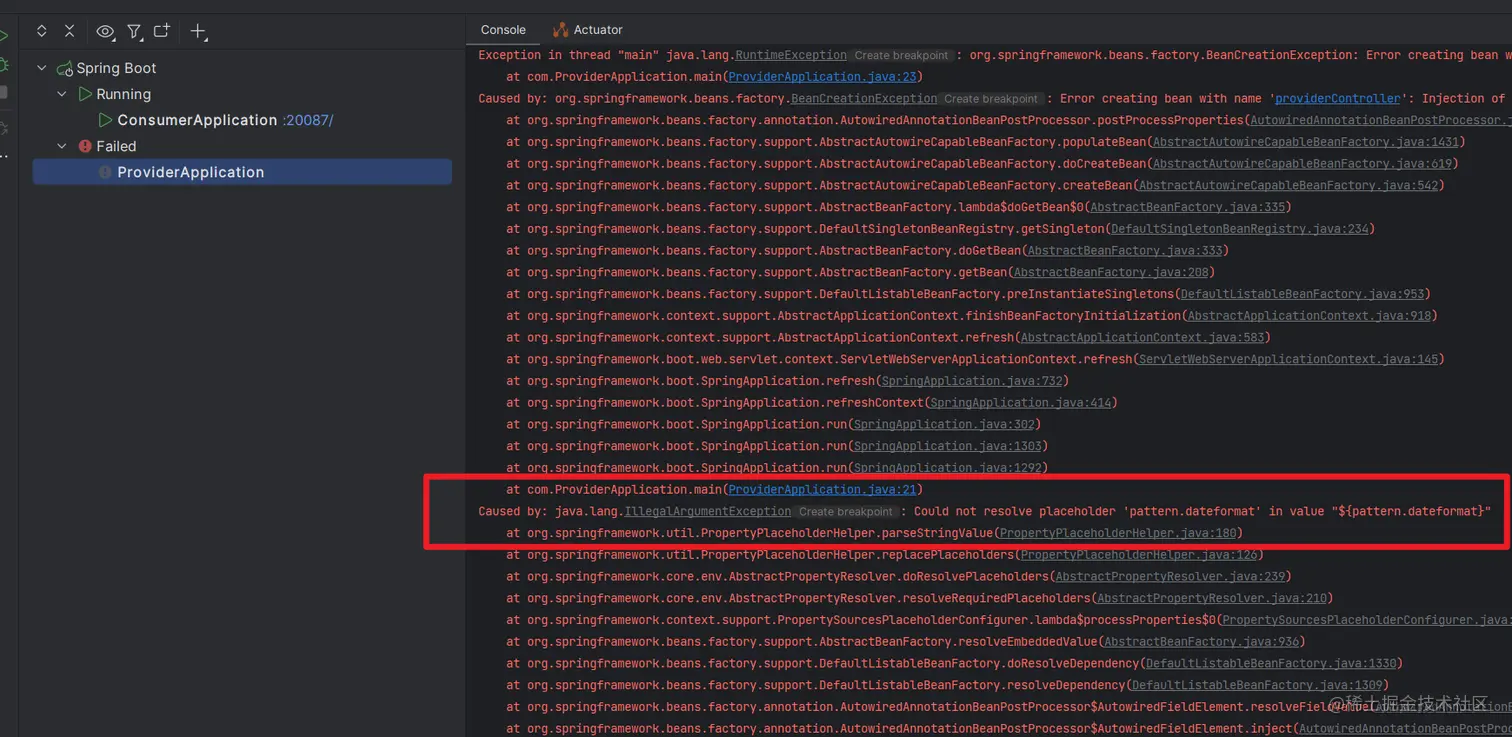Viewport: 1512px width, 737px height.
Task: Select the Failed group label
Action: tap(116, 146)
